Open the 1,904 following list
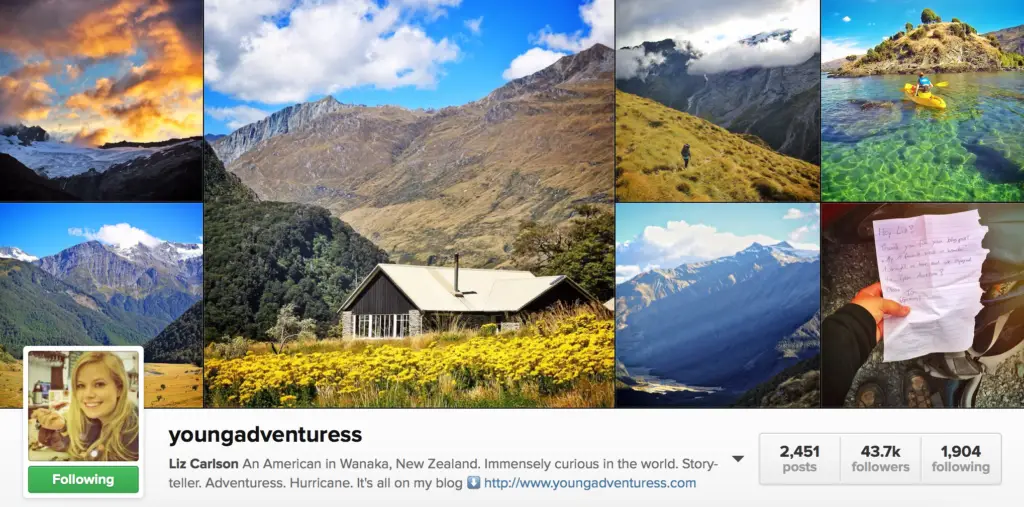This screenshot has width=1024, height=507. 961,459
